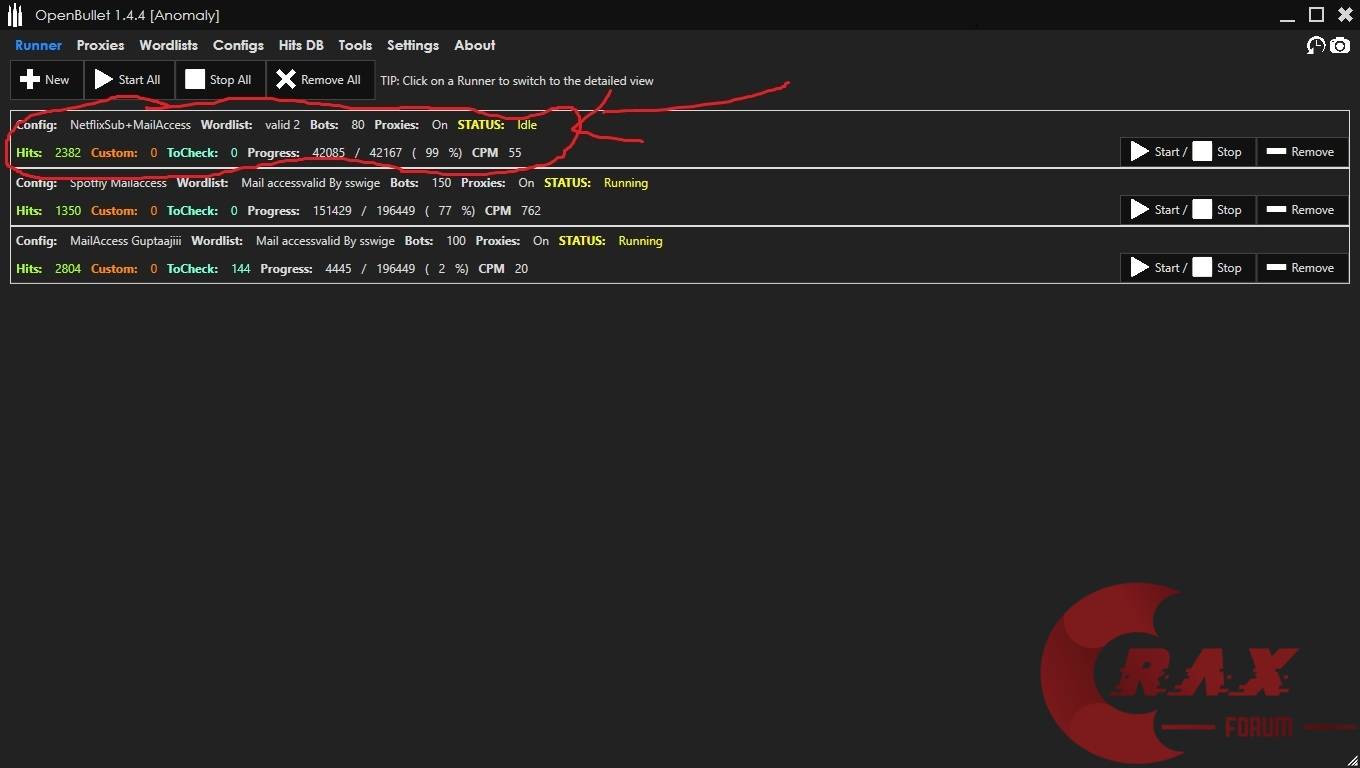This screenshot has height=768, width=1360.
Task: Open the Proxies tab
Action: pos(100,45)
